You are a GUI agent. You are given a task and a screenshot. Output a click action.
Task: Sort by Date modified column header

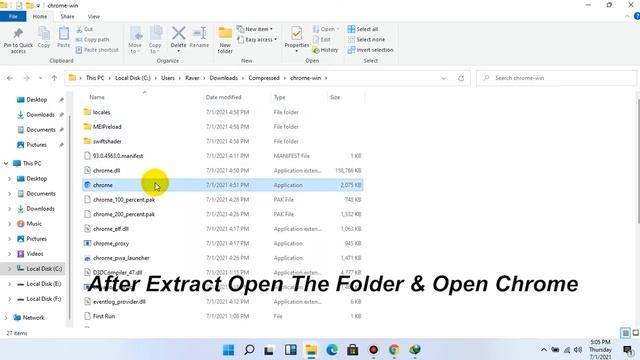(x=224, y=97)
